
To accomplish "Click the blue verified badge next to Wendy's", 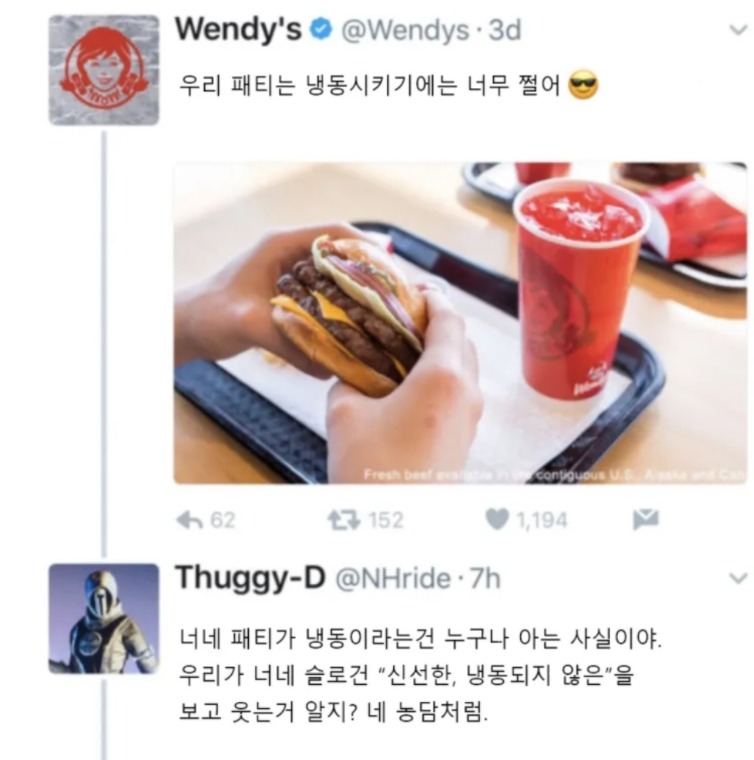I will click(321, 29).
